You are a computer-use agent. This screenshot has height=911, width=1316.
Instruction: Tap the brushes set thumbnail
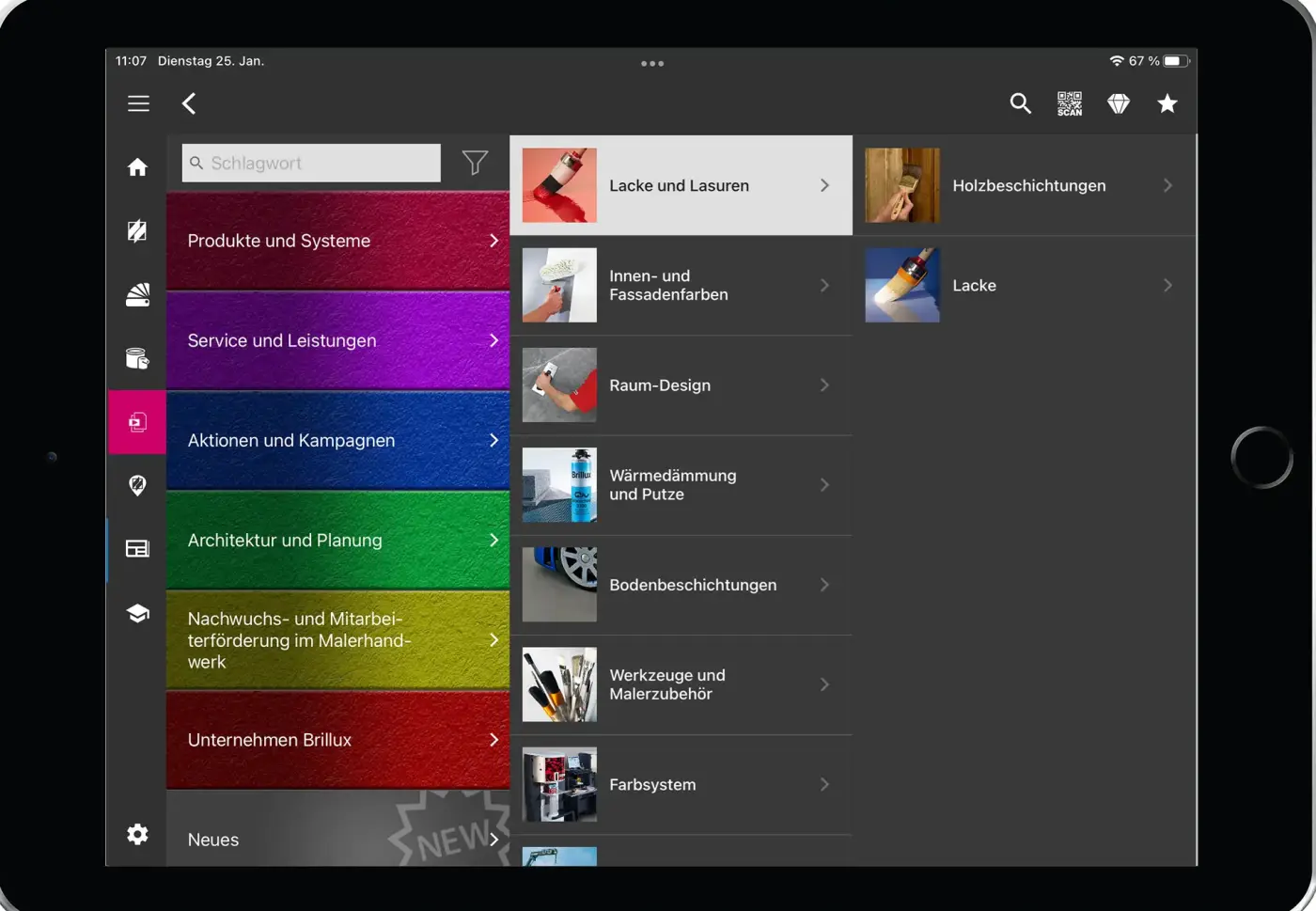coord(559,684)
